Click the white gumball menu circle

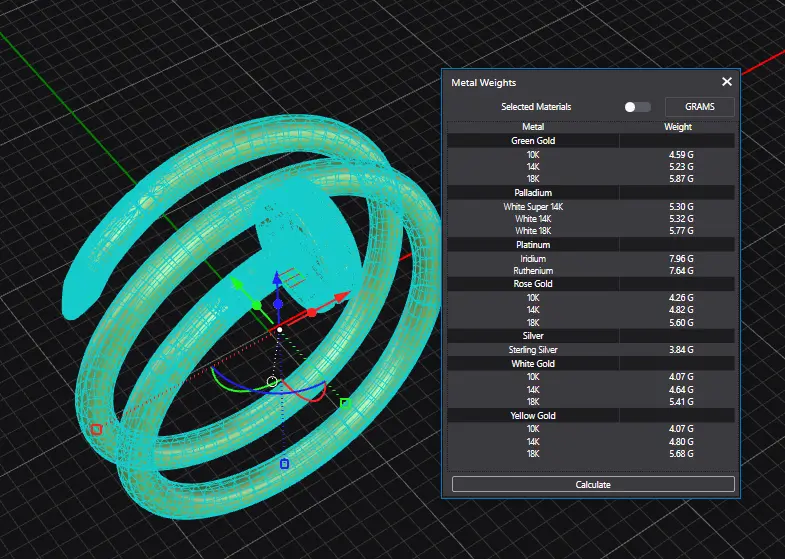pos(272,382)
